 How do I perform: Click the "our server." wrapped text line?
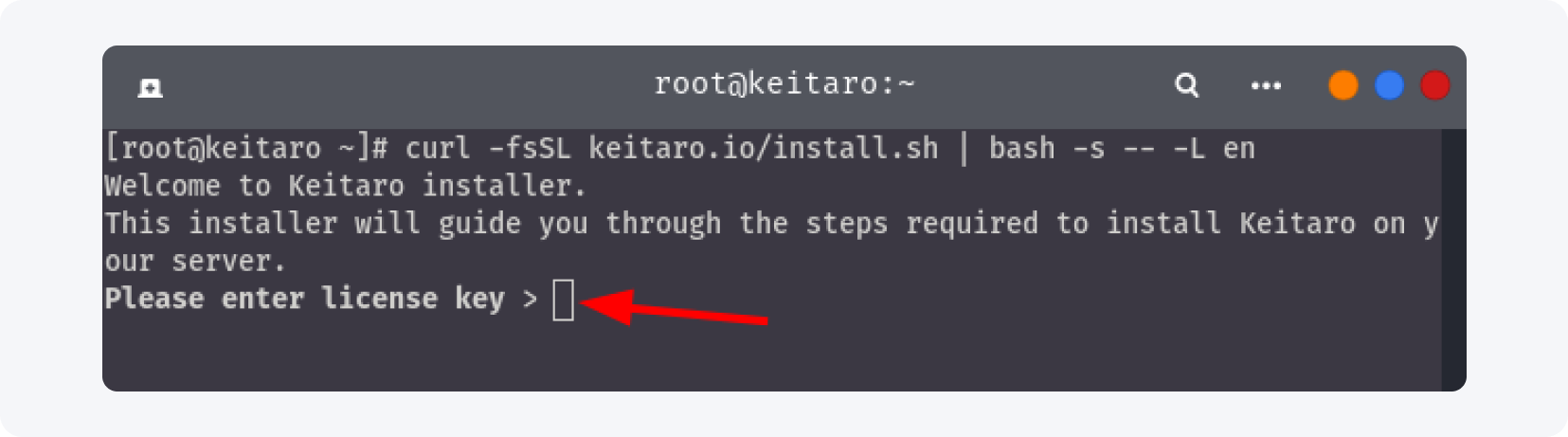pos(194,262)
